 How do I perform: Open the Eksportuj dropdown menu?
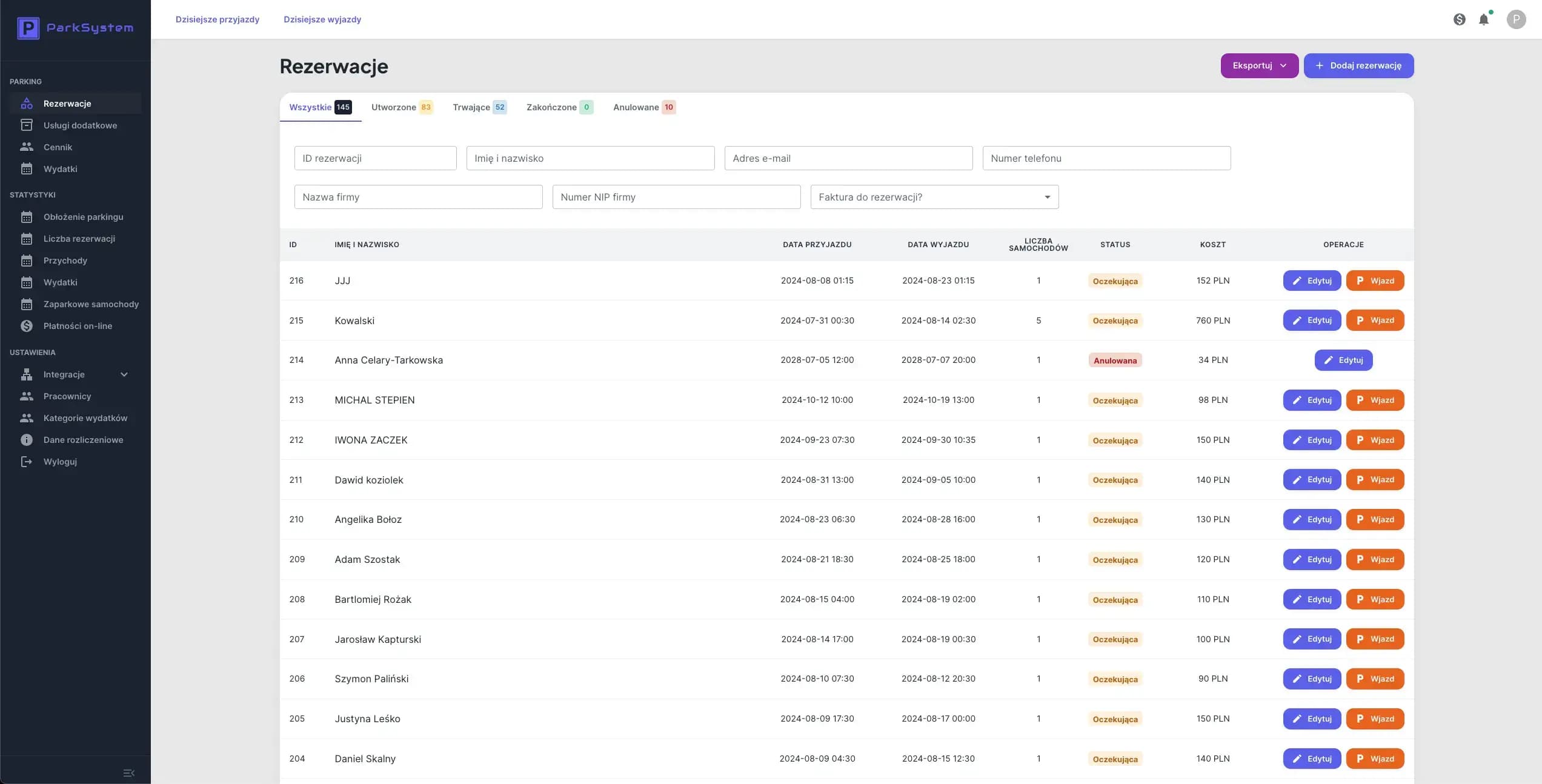point(1259,65)
